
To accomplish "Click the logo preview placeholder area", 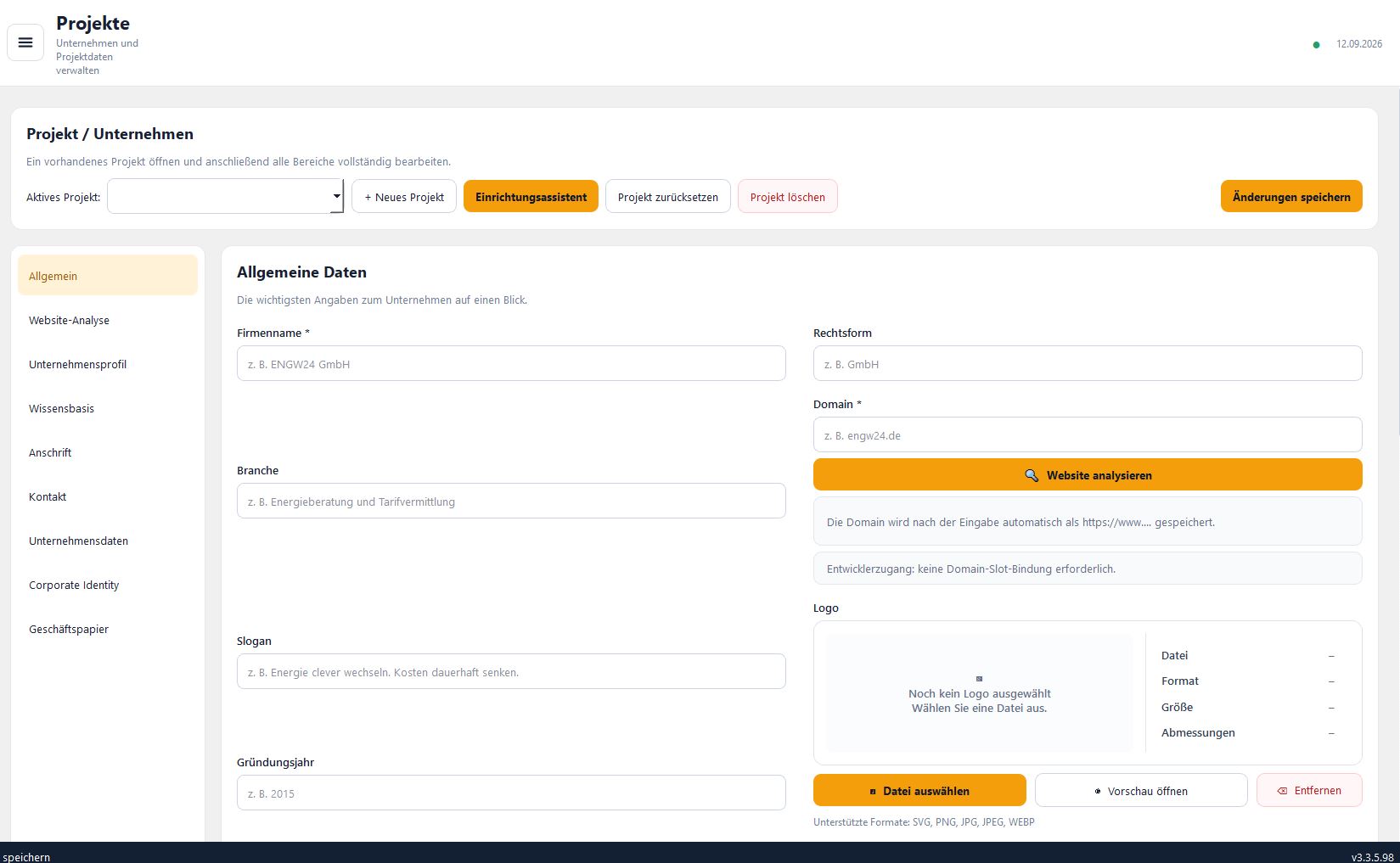I will 980,693.
